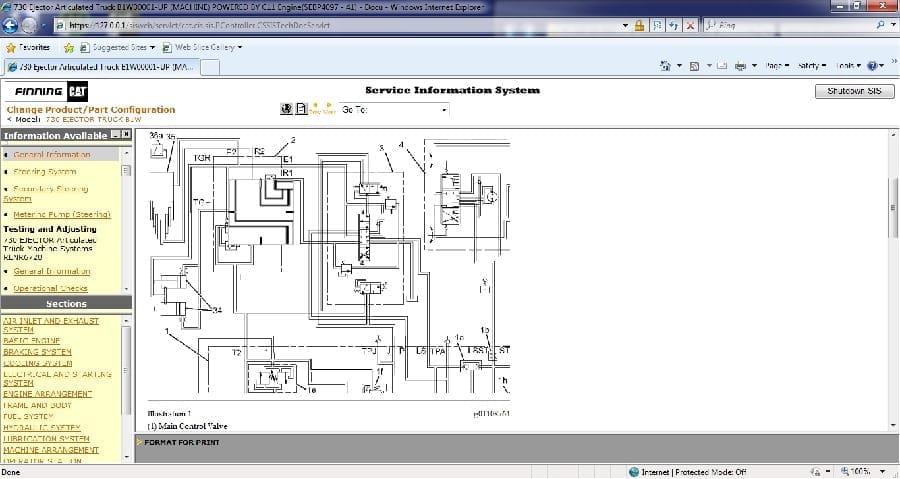Viewport: 900px width, 479px height.
Task: Open the Safety menu
Action: pos(810,66)
